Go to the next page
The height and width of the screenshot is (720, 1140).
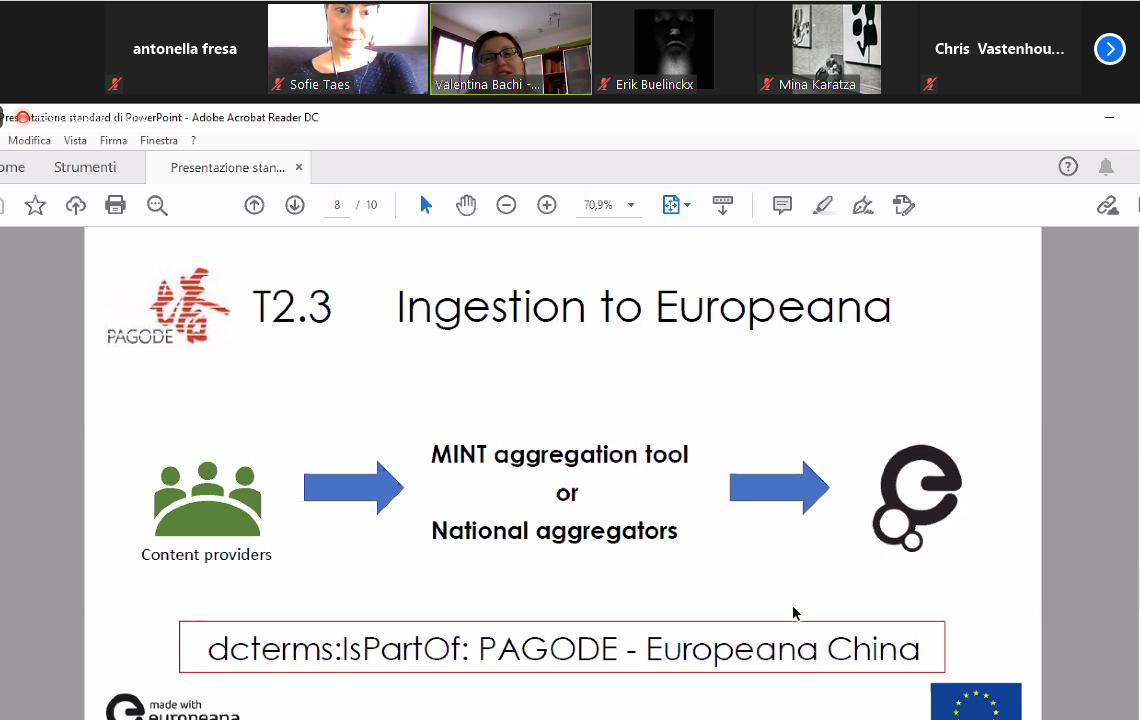(x=295, y=206)
